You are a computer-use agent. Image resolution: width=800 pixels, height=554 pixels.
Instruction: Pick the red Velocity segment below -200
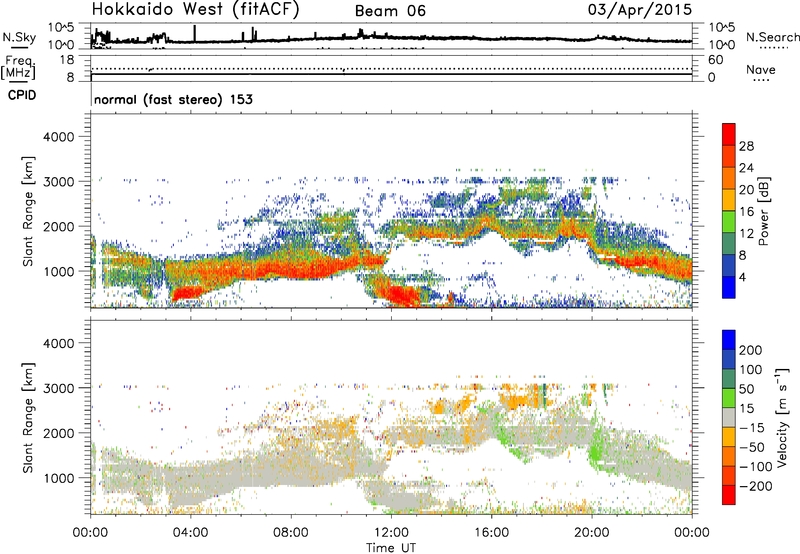[729, 495]
